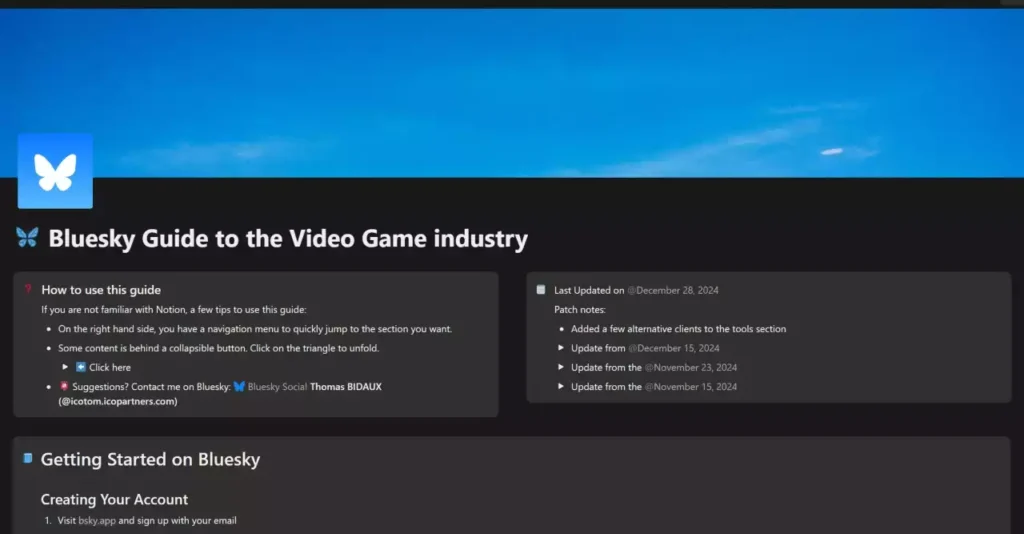Click the collapsible button tip bullet text

tap(219, 348)
